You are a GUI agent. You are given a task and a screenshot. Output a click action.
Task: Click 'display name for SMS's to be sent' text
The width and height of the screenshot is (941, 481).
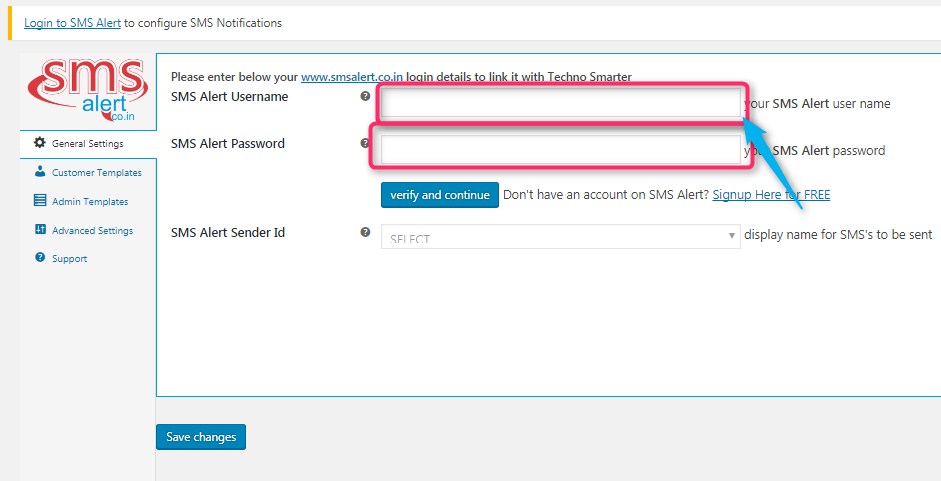[838, 235]
